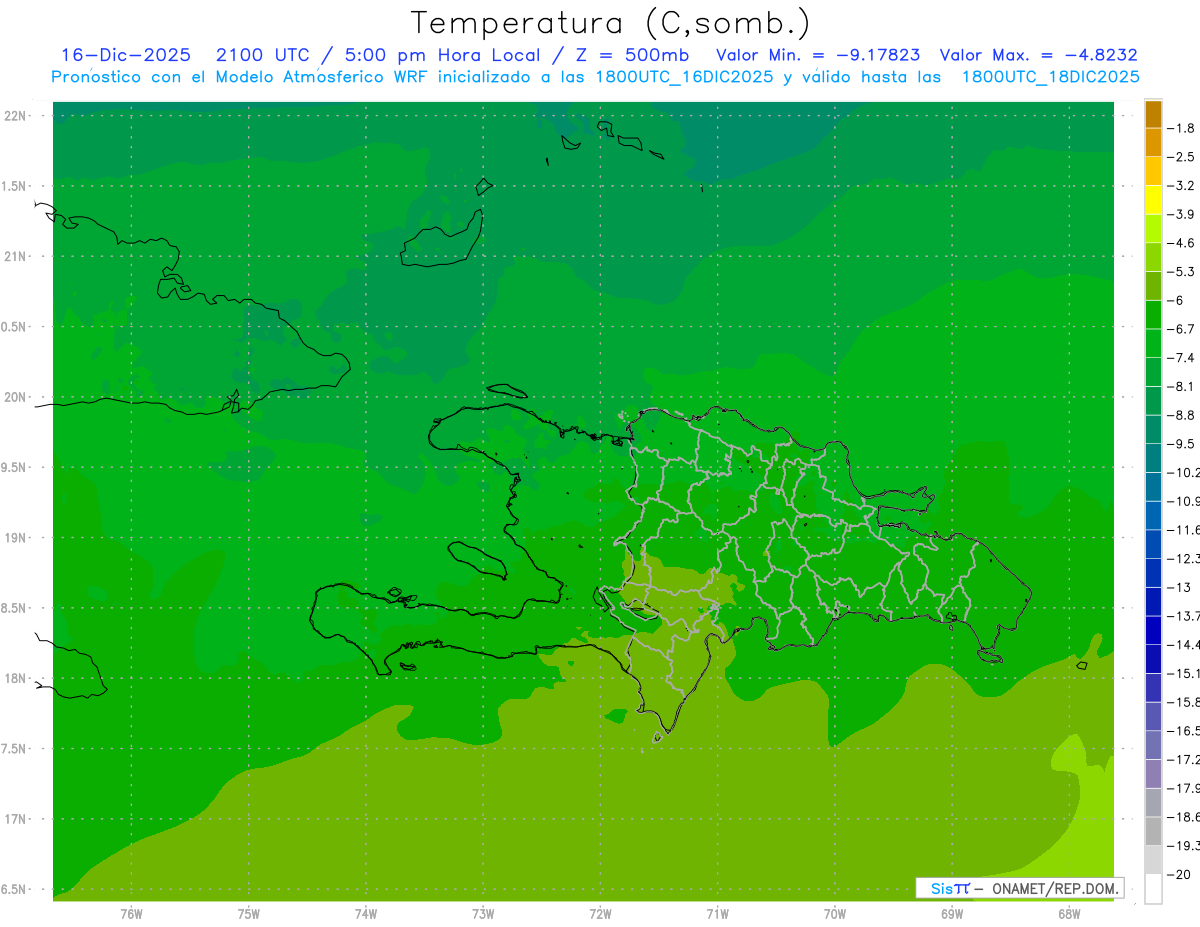The width and height of the screenshot is (1200, 927).
Task: Click the '-1.8' legend value
Action: pyautogui.click(x=1181, y=128)
